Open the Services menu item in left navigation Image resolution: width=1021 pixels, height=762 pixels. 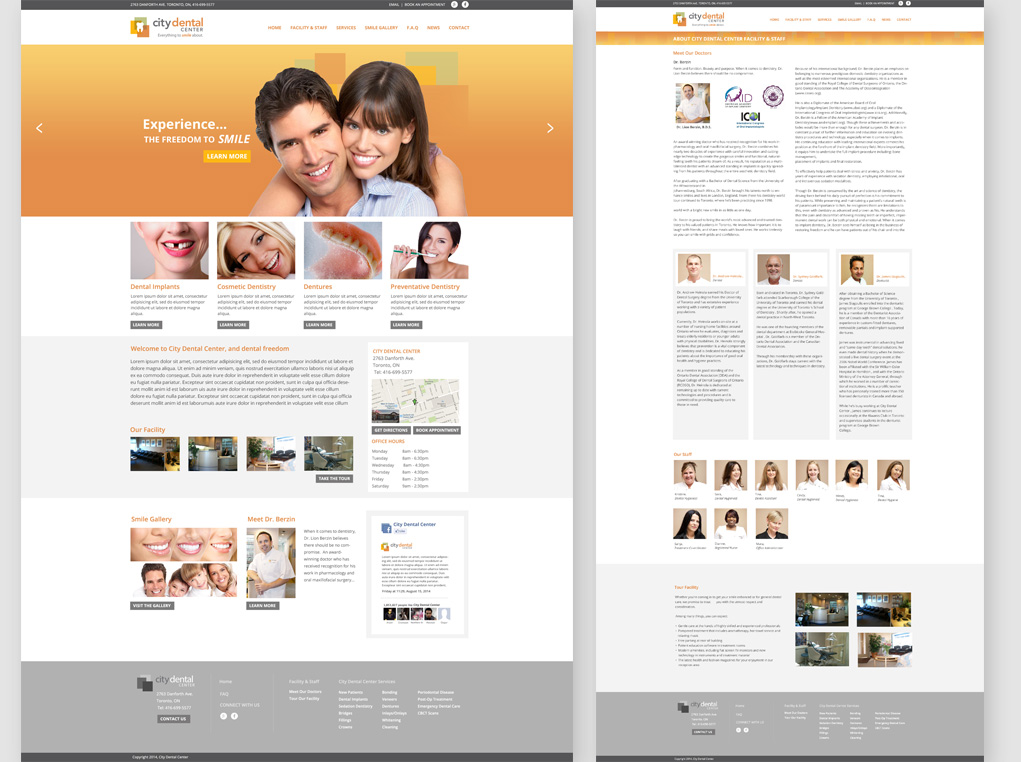346,28
